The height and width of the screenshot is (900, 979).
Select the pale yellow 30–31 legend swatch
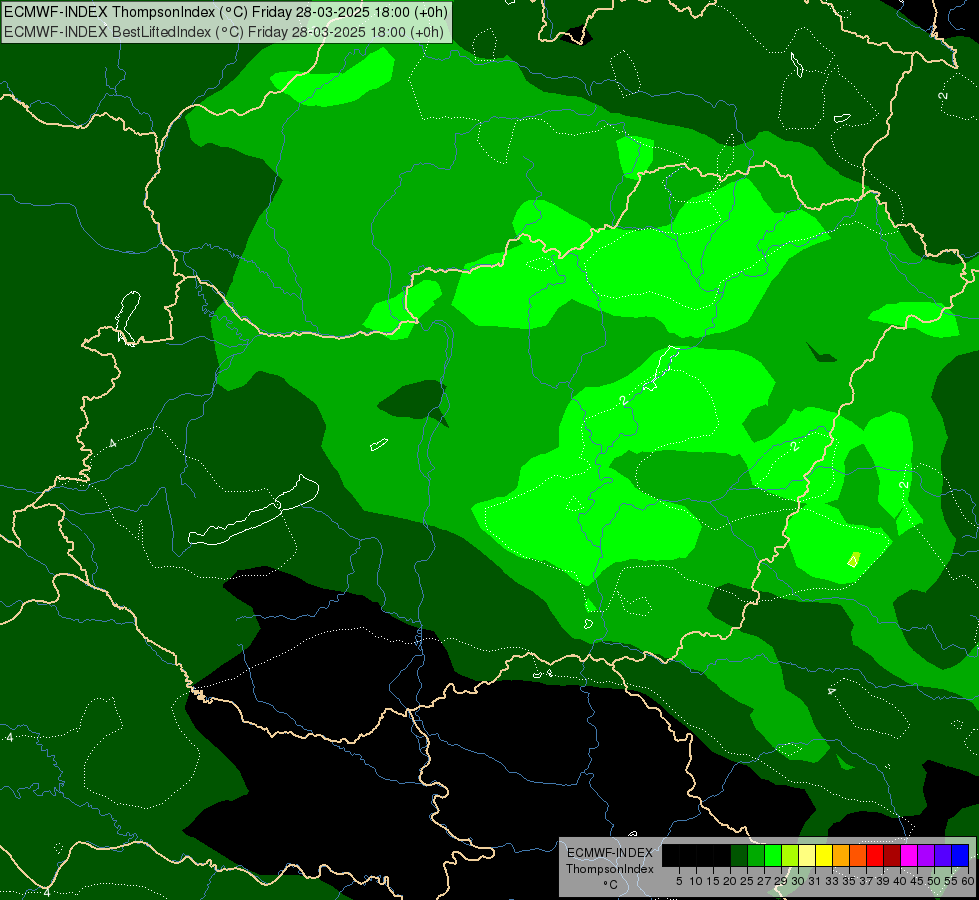click(x=807, y=855)
